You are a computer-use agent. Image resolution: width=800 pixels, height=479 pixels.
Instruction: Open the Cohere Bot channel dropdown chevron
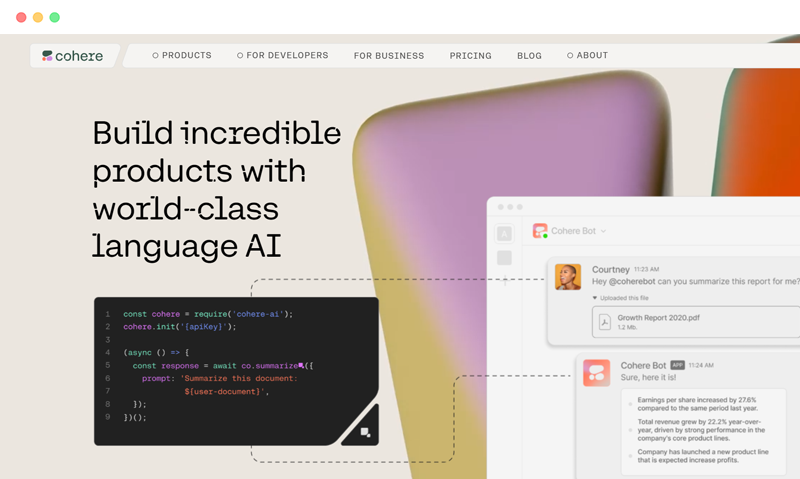[x=603, y=232]
